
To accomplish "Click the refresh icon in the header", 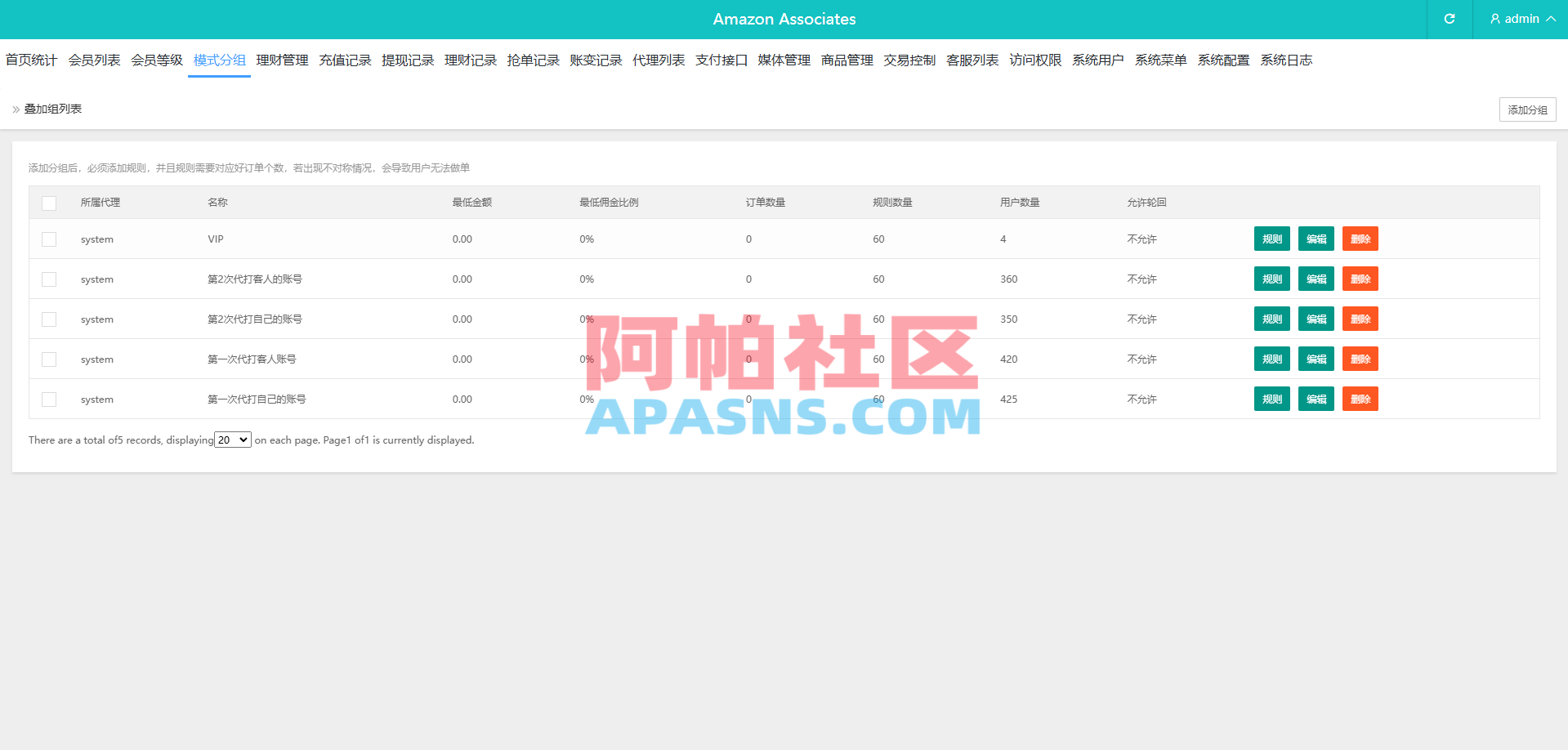I will 1449,19.
